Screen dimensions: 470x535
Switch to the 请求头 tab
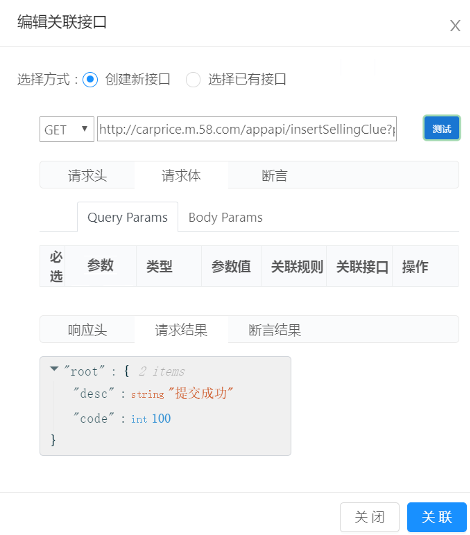(x=87, y=175)
